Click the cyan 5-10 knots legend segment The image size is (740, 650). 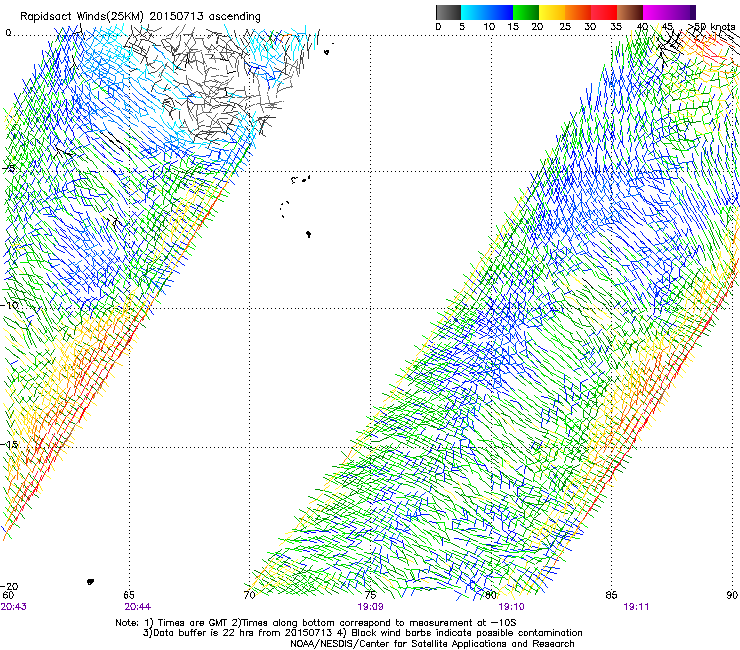[474, 12]
